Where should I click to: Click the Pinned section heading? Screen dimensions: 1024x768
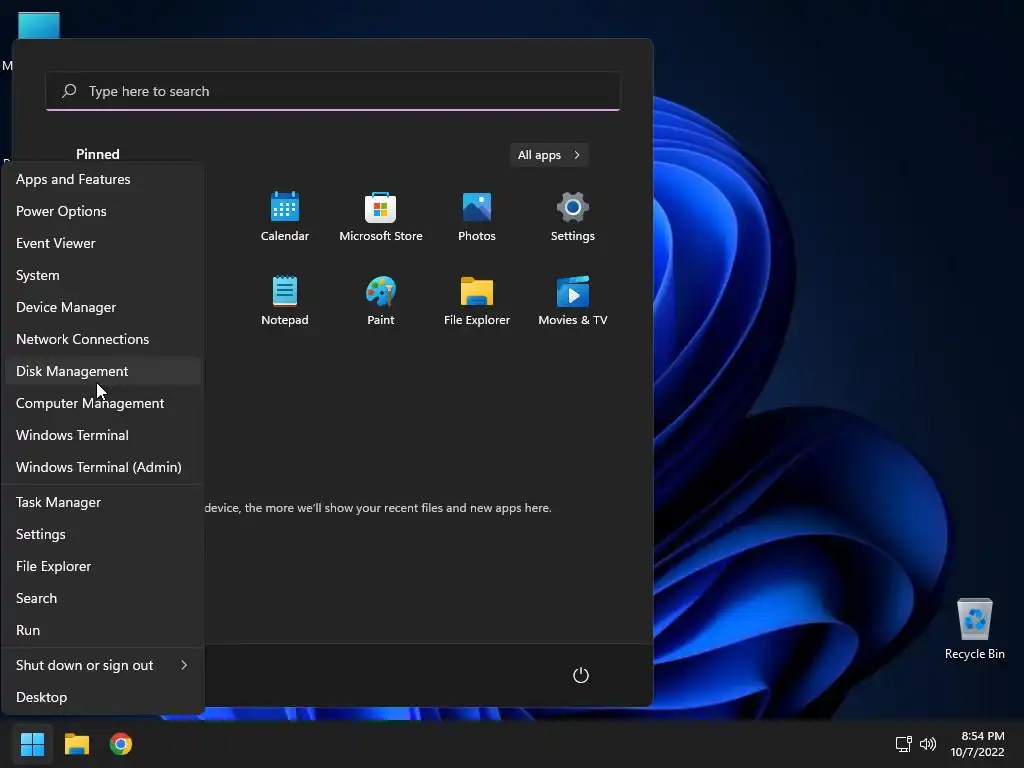[98, 154]
